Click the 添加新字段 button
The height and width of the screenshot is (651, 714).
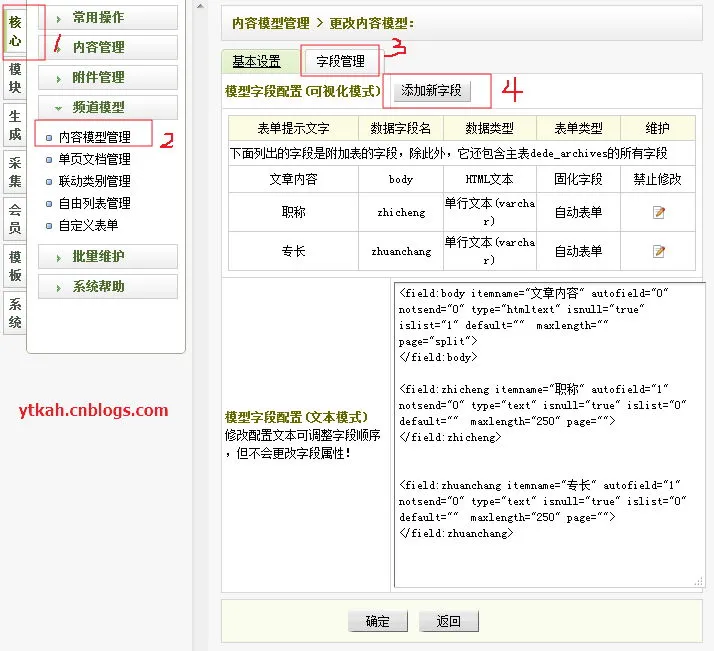pos(431,91)
